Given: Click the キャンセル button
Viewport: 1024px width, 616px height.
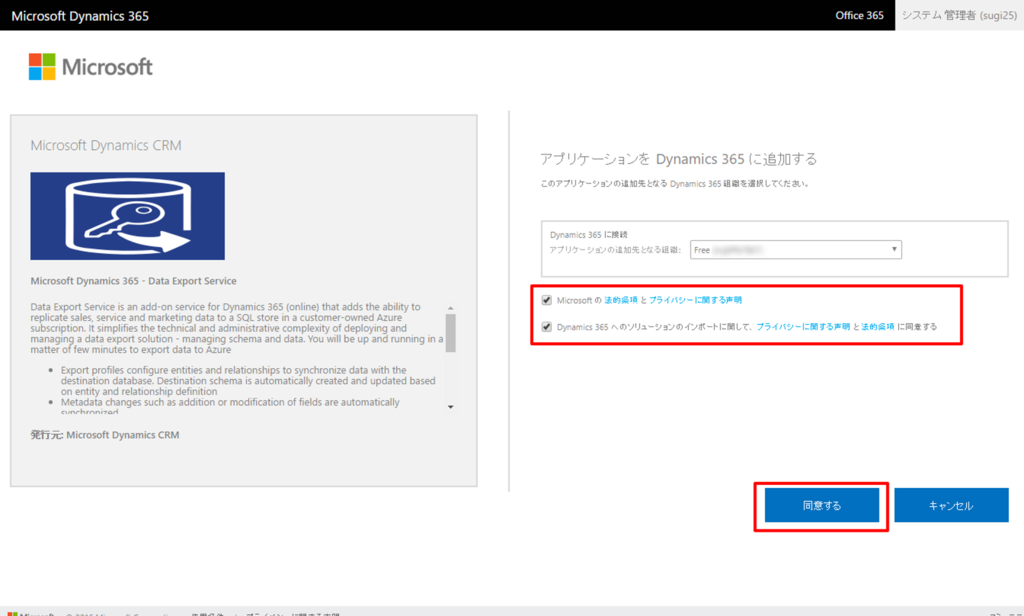Looking at the screenshot, I should (x=951, y=506).
